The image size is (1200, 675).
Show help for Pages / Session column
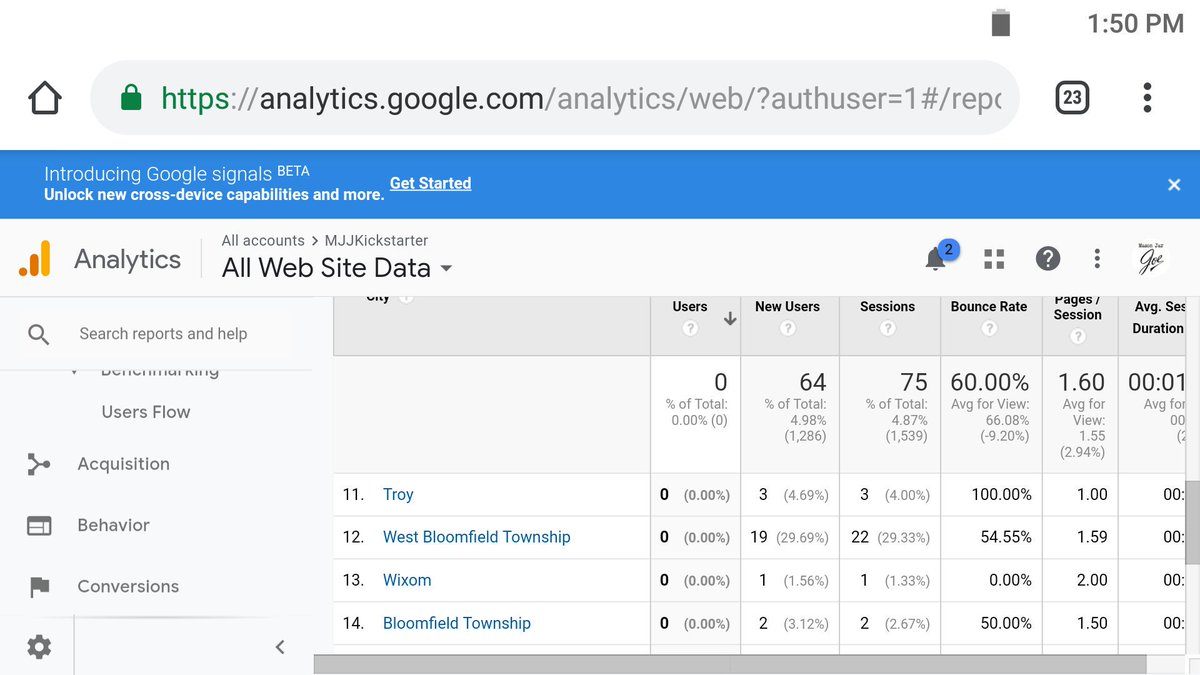pyautogui.click(x=1078, y=336)
